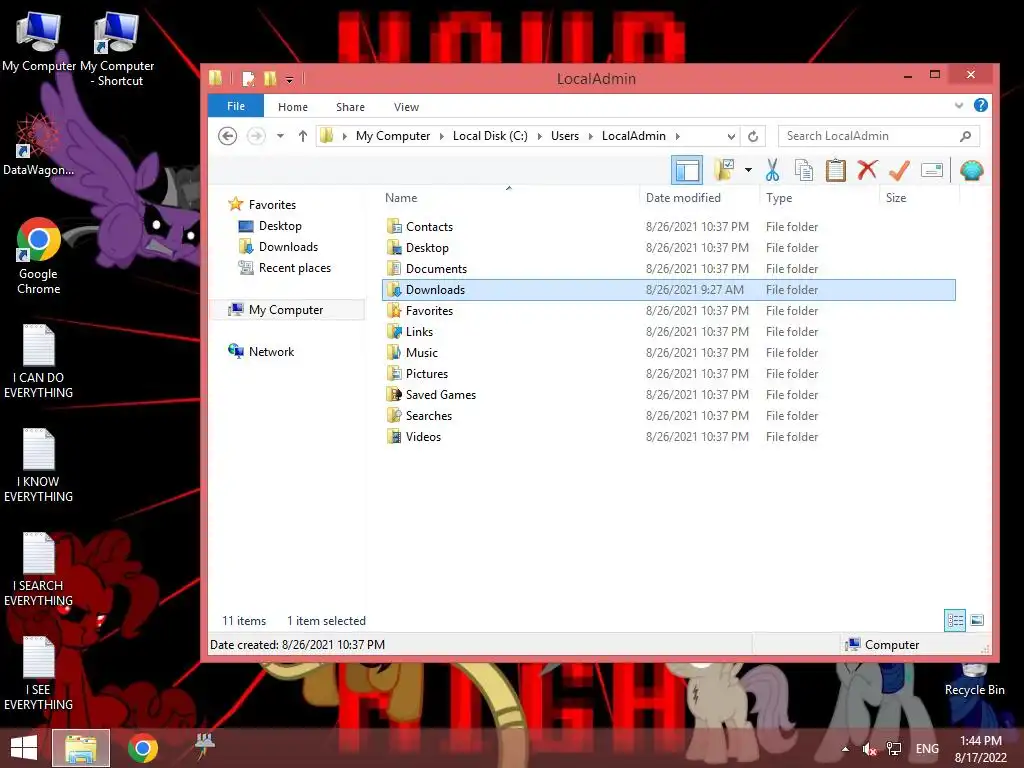
Task: Select the Recycle Bin desktop icon
Action: [x=974, y=679]
